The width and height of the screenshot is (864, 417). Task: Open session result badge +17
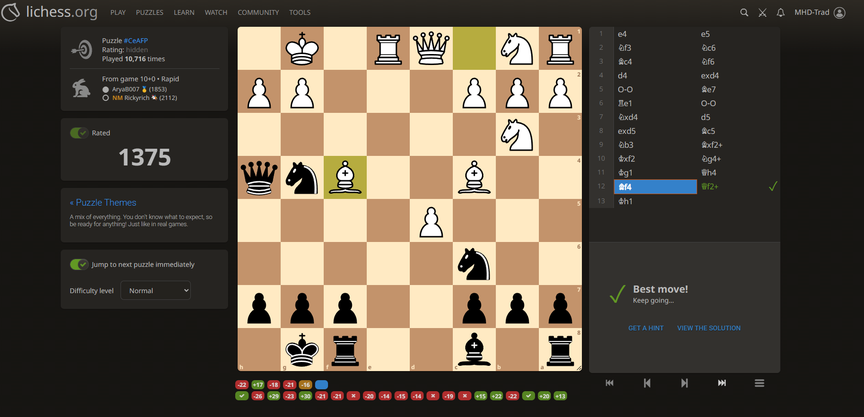pyautogui.click(x=257, y=384)
